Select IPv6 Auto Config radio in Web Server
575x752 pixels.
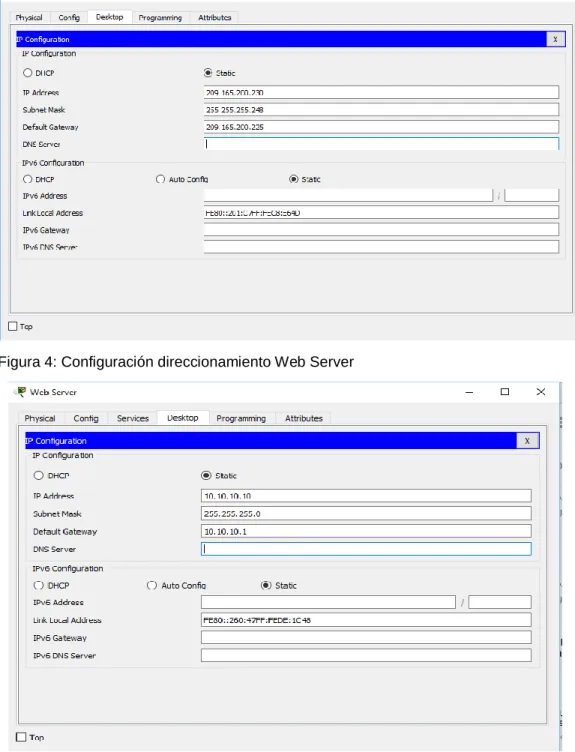click(x=152, y=585)
